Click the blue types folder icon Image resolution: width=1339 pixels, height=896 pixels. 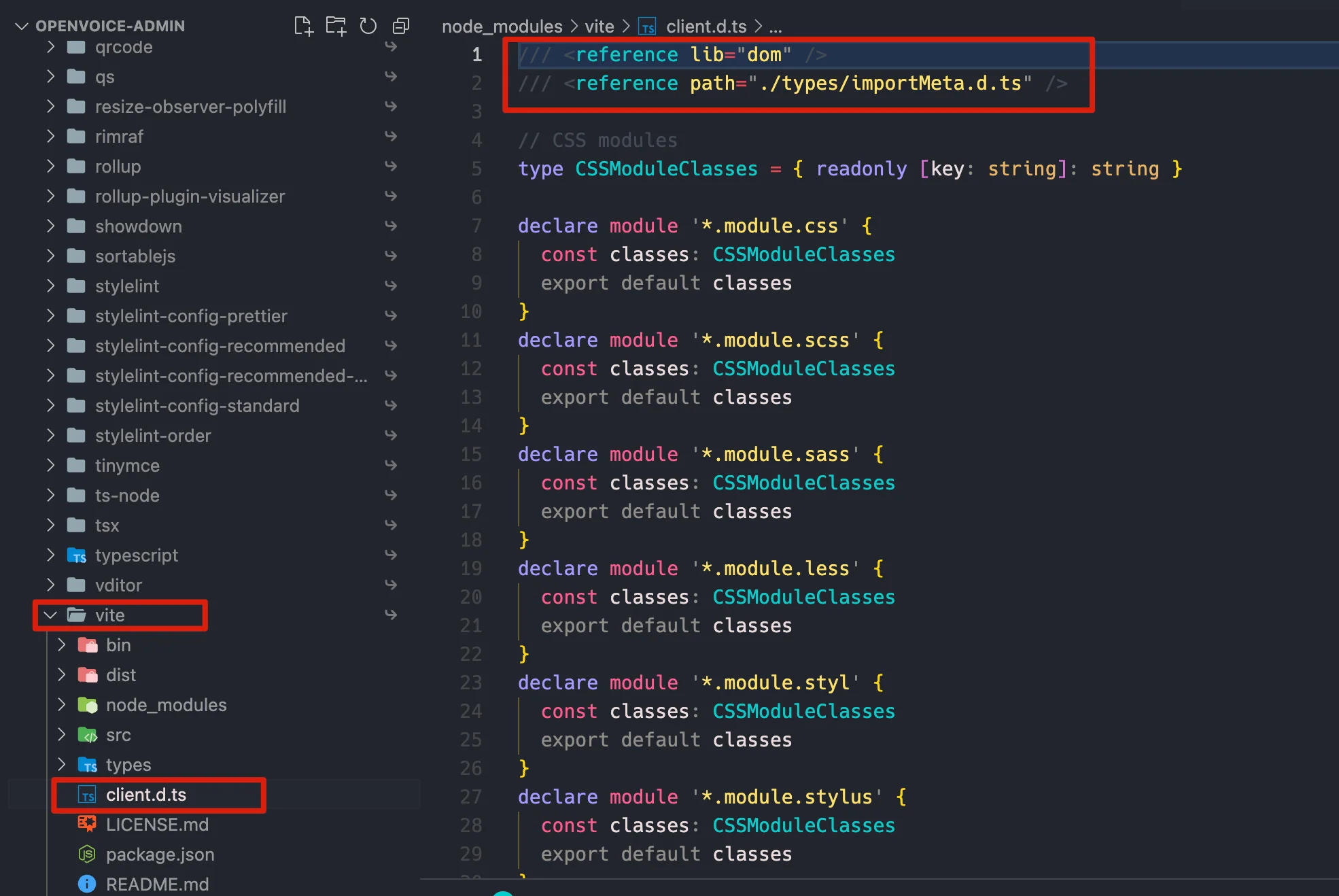click(x=88, y=765)
